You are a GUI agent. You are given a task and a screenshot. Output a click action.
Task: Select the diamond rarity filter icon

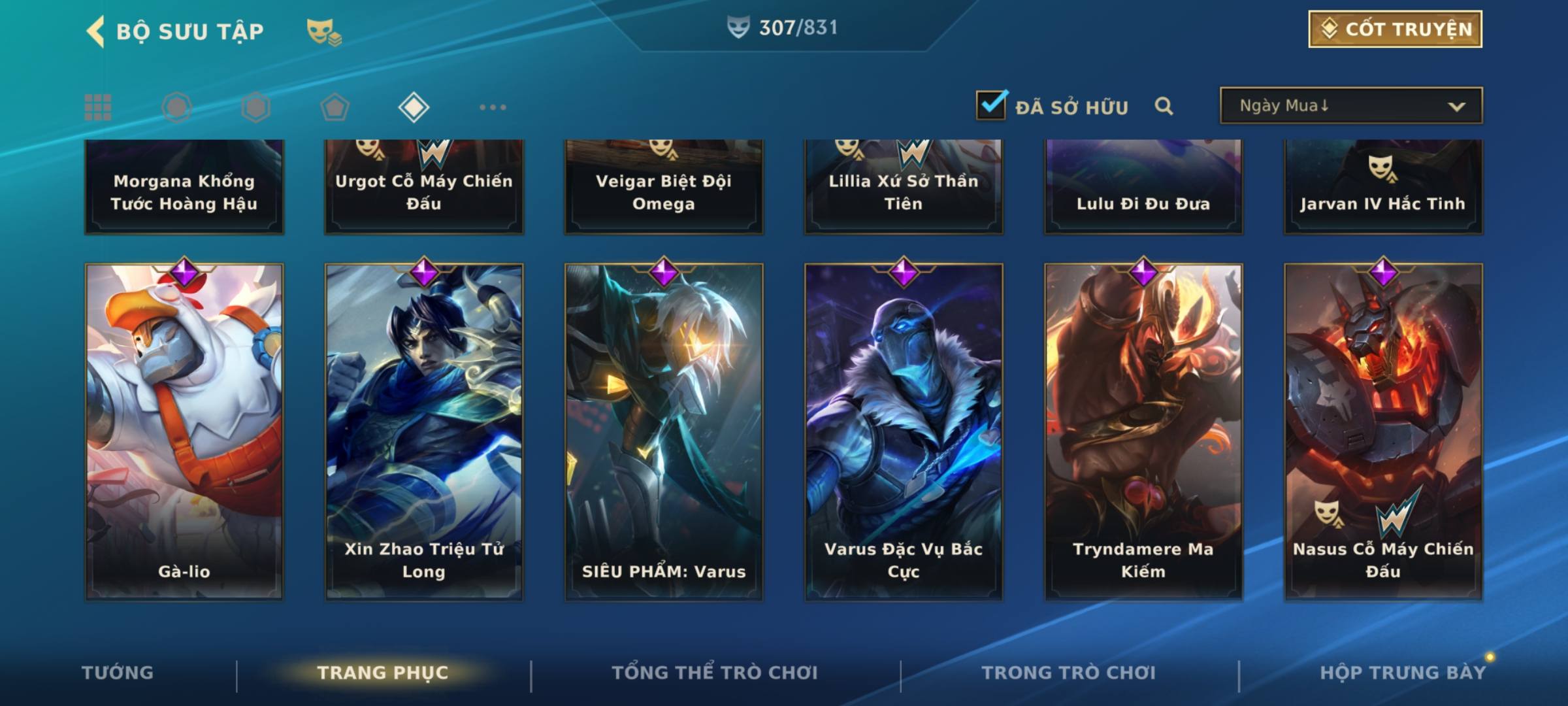[414, 107]
